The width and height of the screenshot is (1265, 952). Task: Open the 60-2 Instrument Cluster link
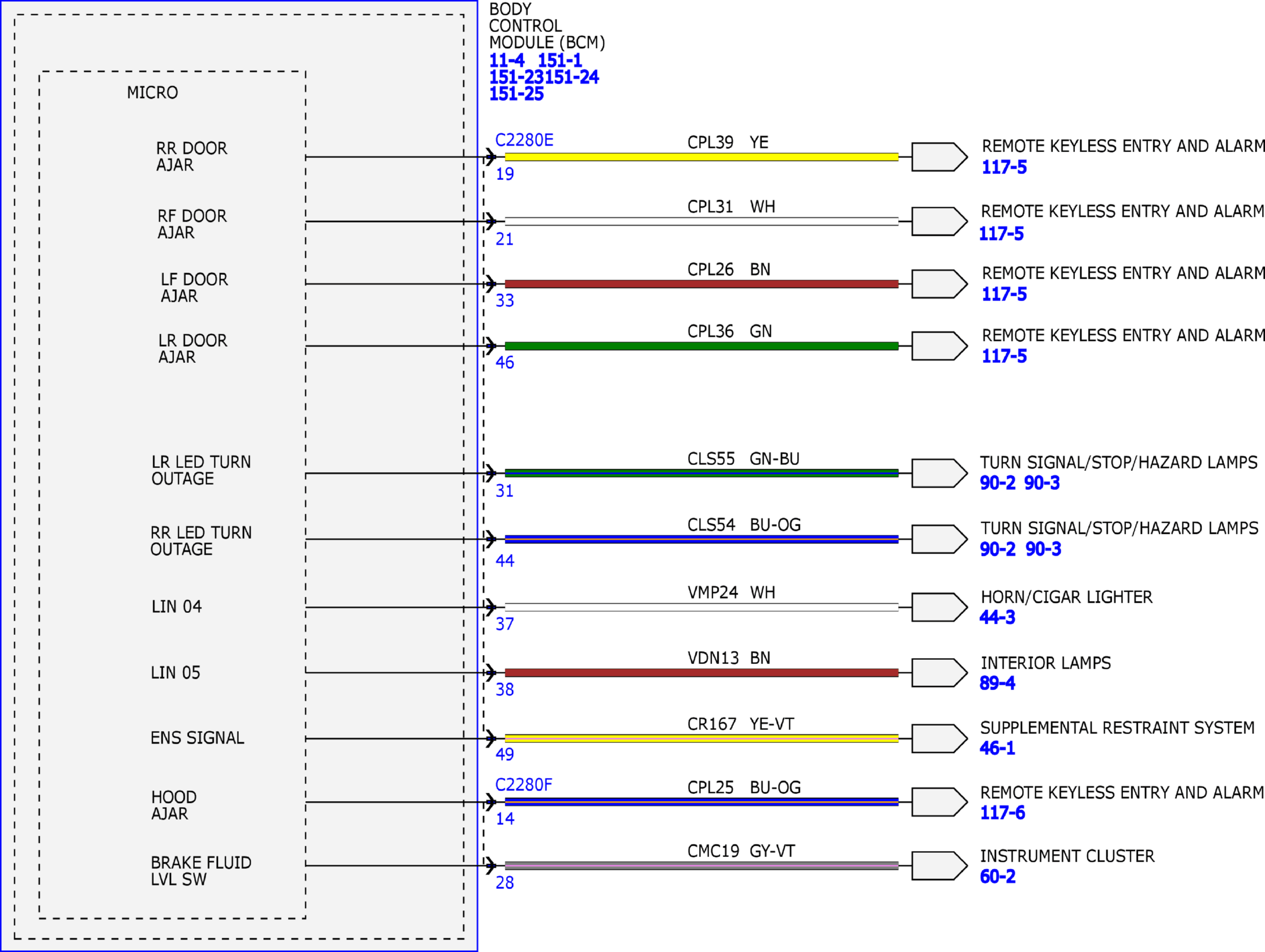pos(998,877)
